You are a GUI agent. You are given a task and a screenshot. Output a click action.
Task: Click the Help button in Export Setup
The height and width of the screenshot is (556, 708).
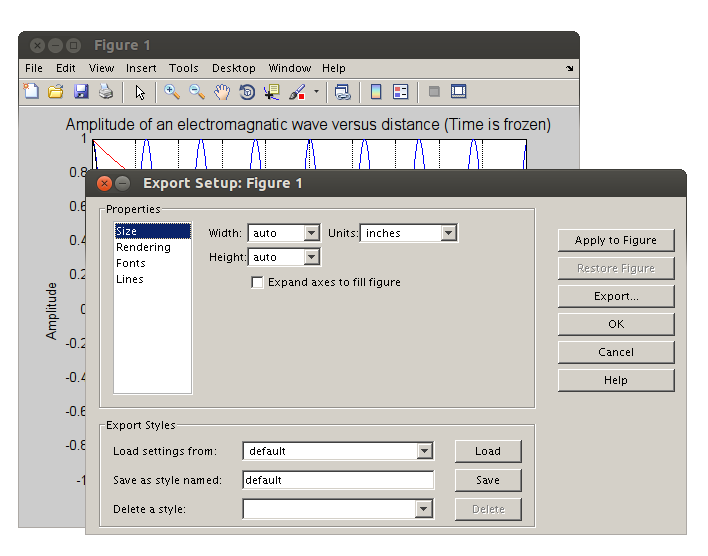(616, 380)
